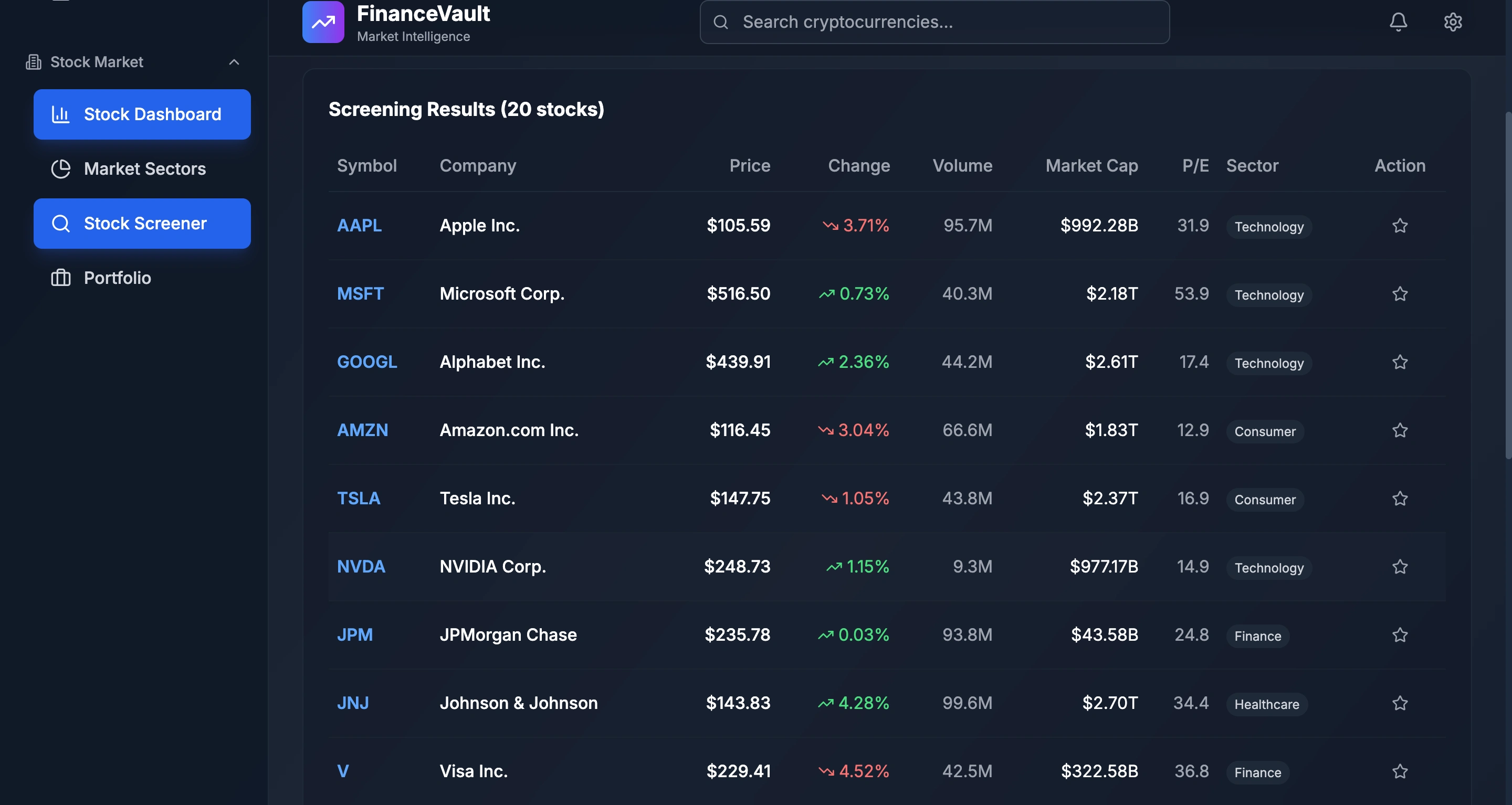Click the GOOGL ticker link

367,362
